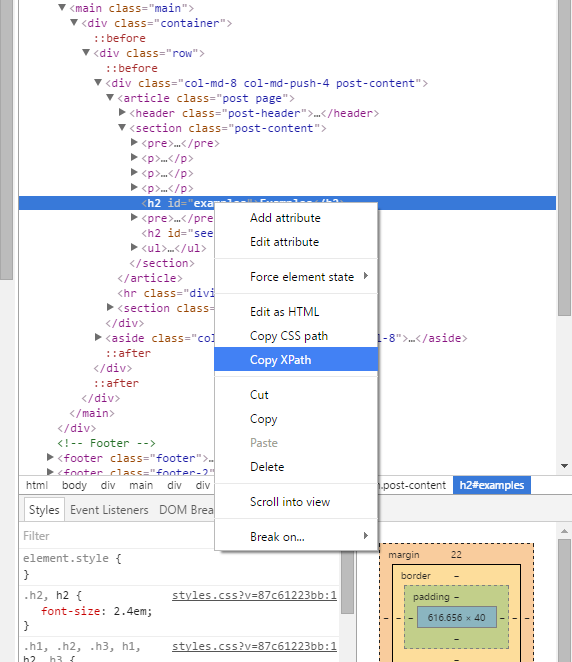Open Break on... submenu

click(296, 537)
